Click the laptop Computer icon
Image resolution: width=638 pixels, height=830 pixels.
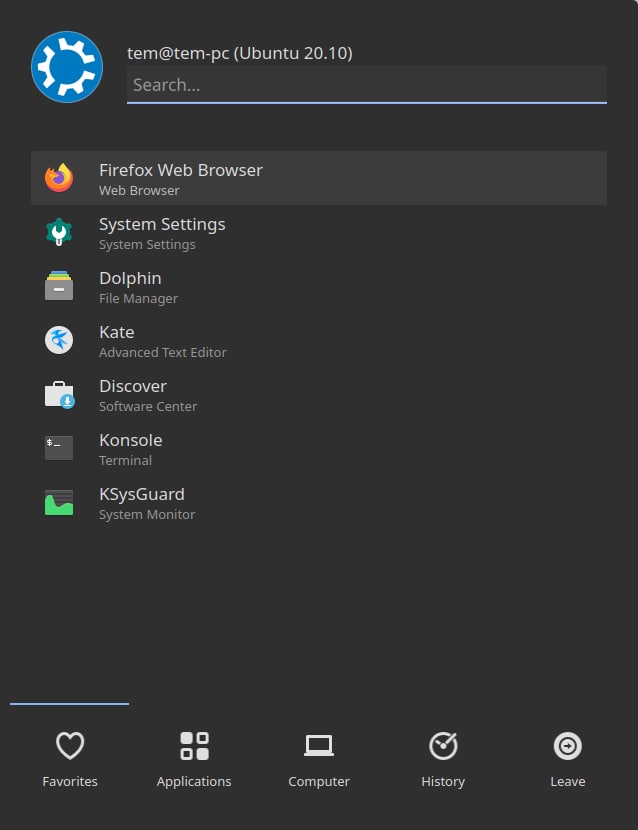pyautogui.click(x=319, y=746)
